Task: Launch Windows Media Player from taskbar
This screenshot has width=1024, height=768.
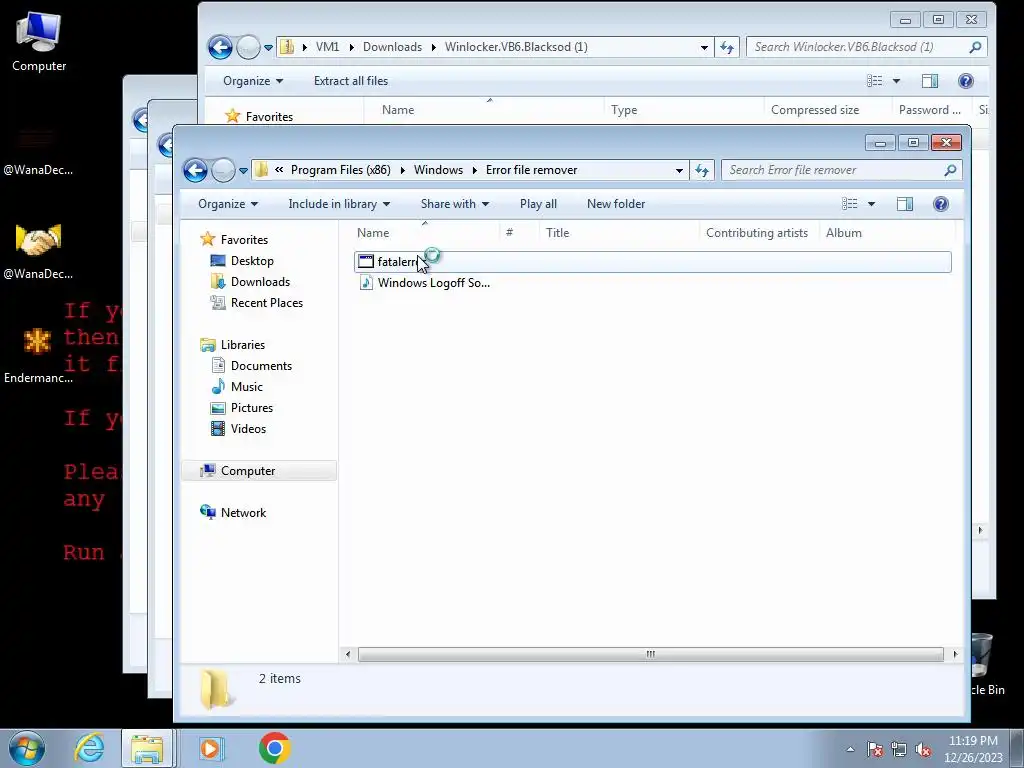Action: [210, 748]
